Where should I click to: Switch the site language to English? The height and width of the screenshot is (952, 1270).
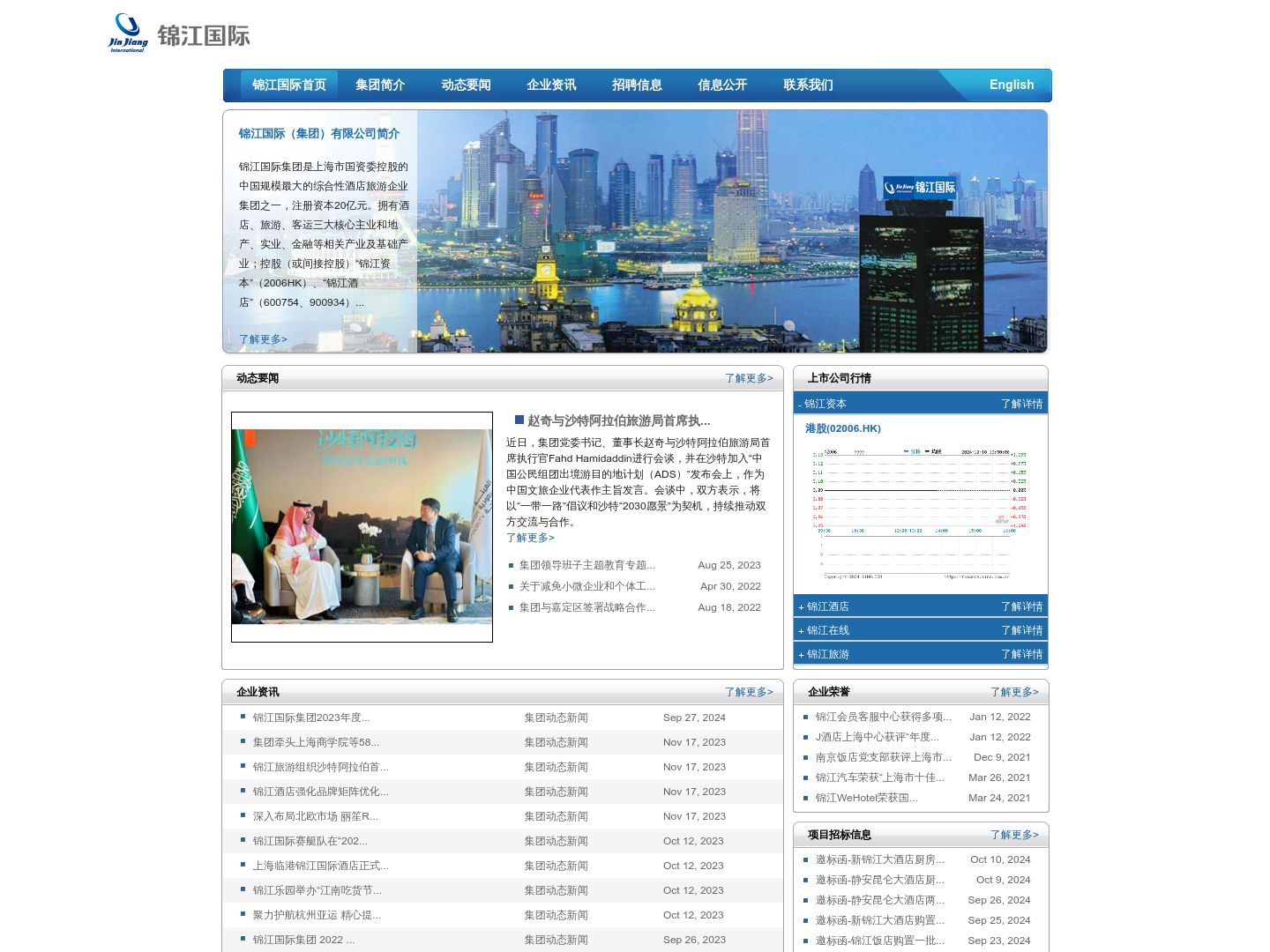[x=1012, y=85]
